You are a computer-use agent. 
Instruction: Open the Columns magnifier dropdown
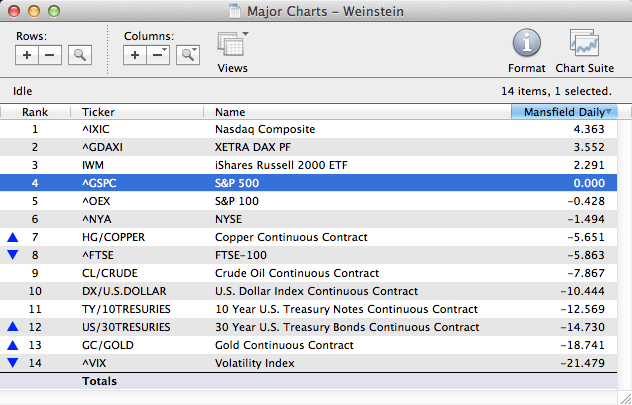[x=187, y=55]
